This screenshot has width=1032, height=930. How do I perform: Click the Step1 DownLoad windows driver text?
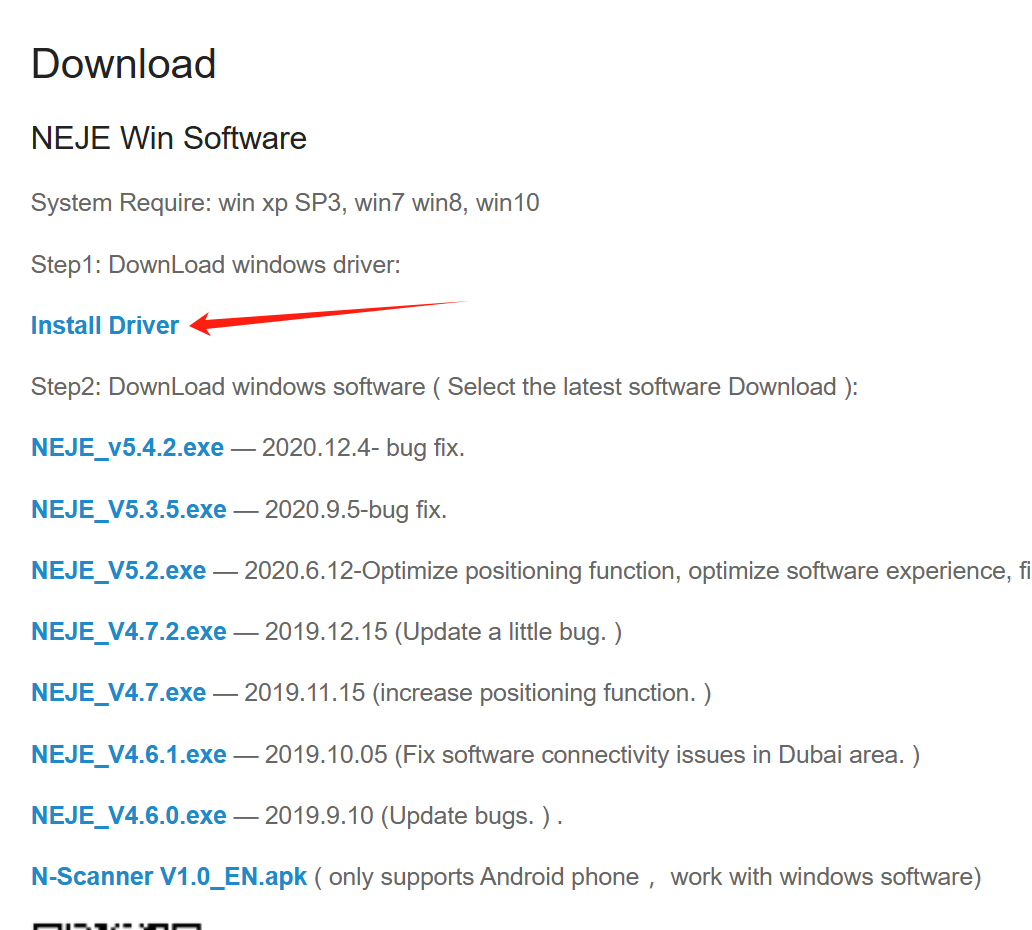coord(215,265)
